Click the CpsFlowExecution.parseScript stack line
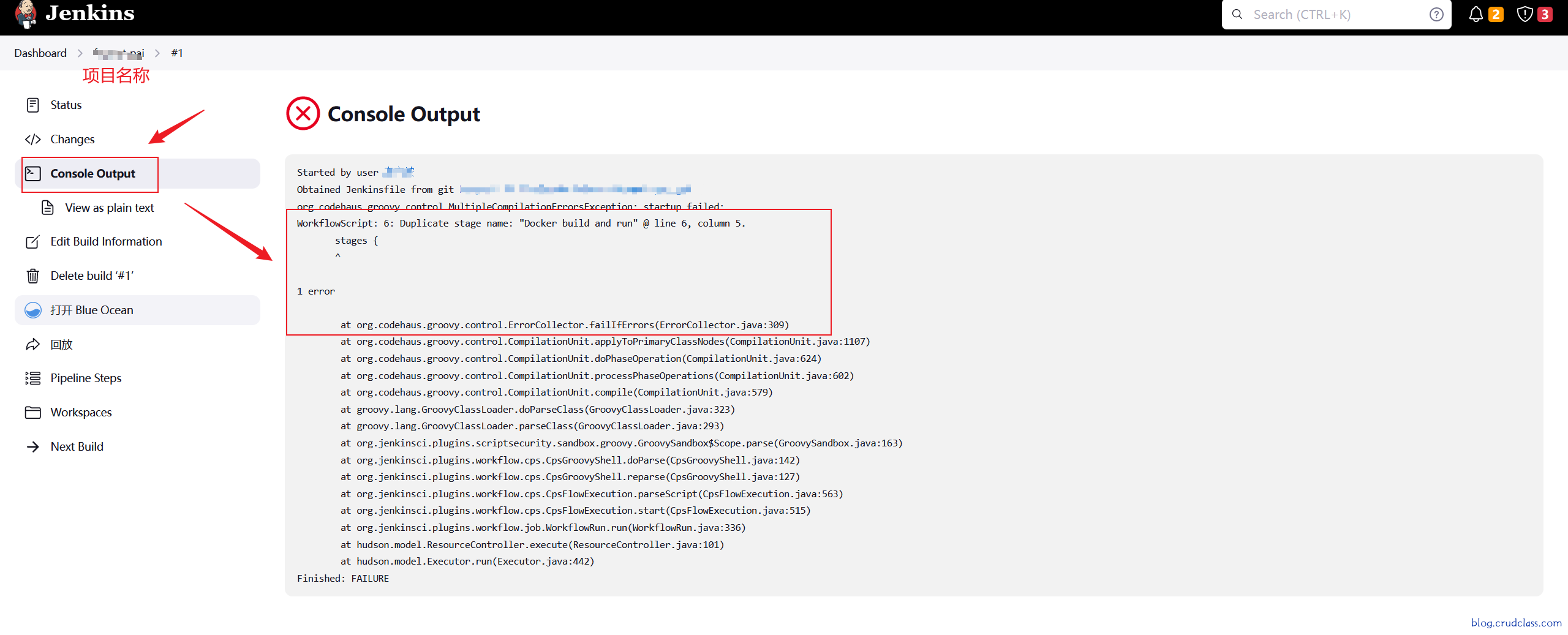 pyautogui.click(x=592, y=494)
